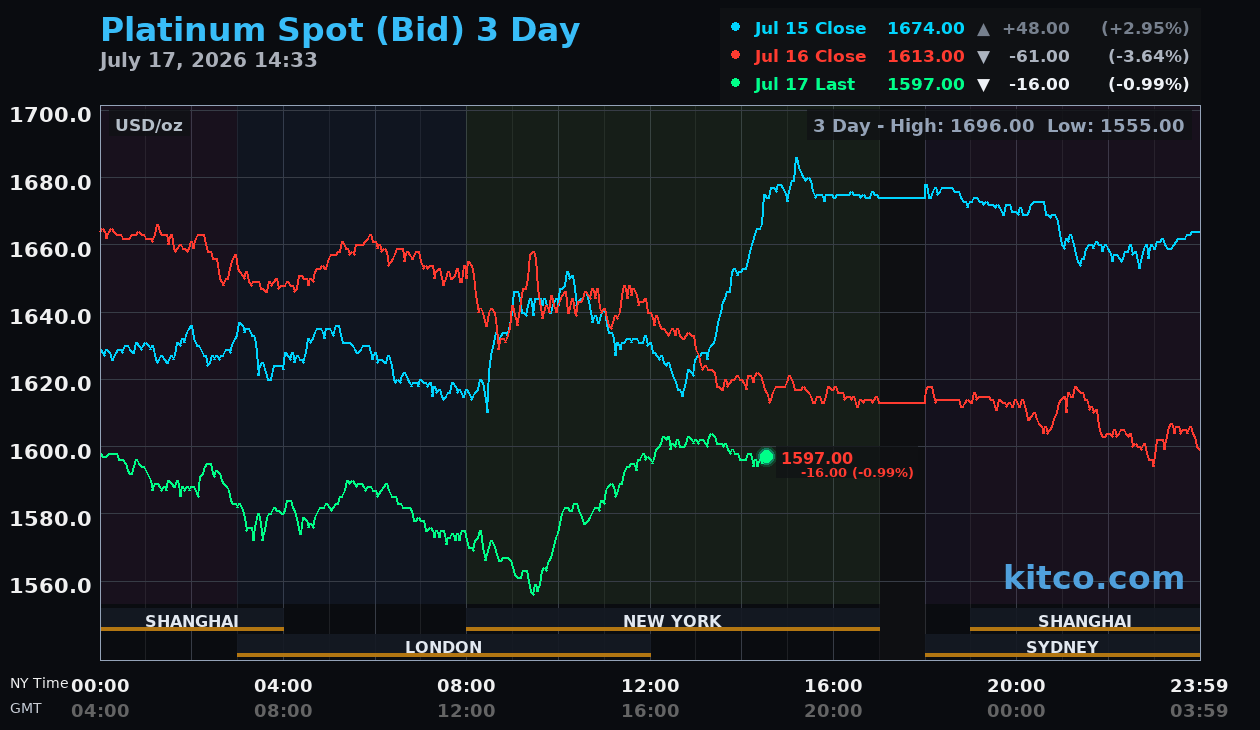Click the (+2.95%) change value
The image size is (1260, 730).
click(1145, 28)
